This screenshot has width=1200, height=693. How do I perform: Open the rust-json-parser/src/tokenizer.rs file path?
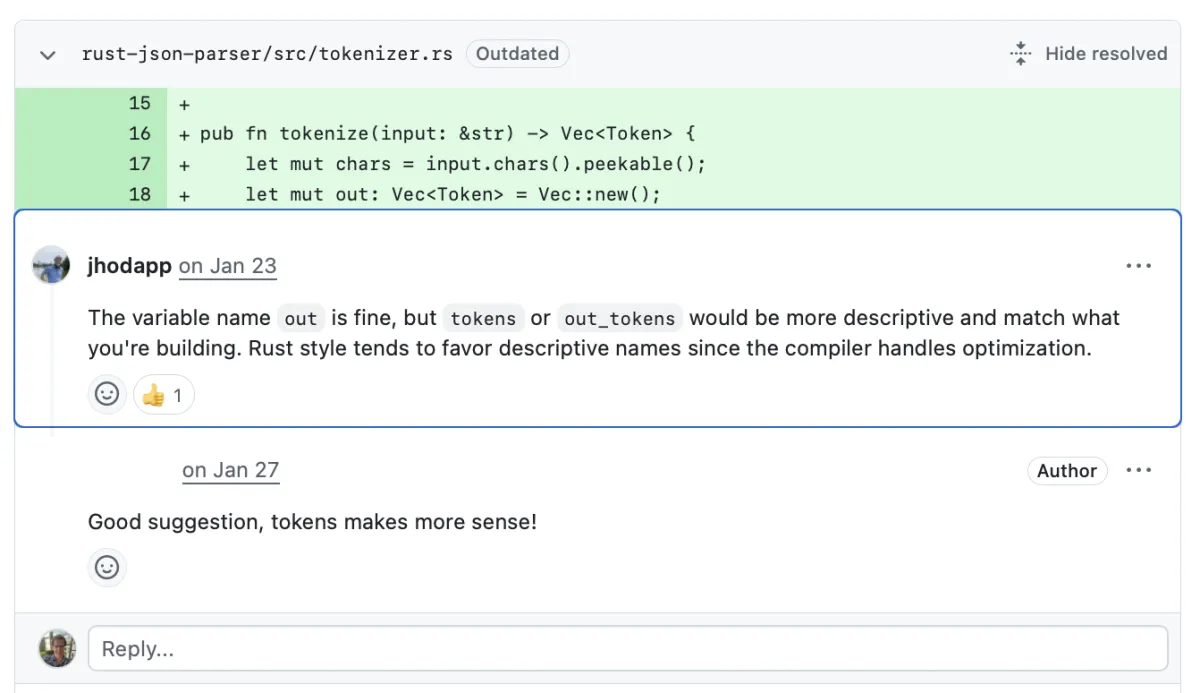point(267,54)
